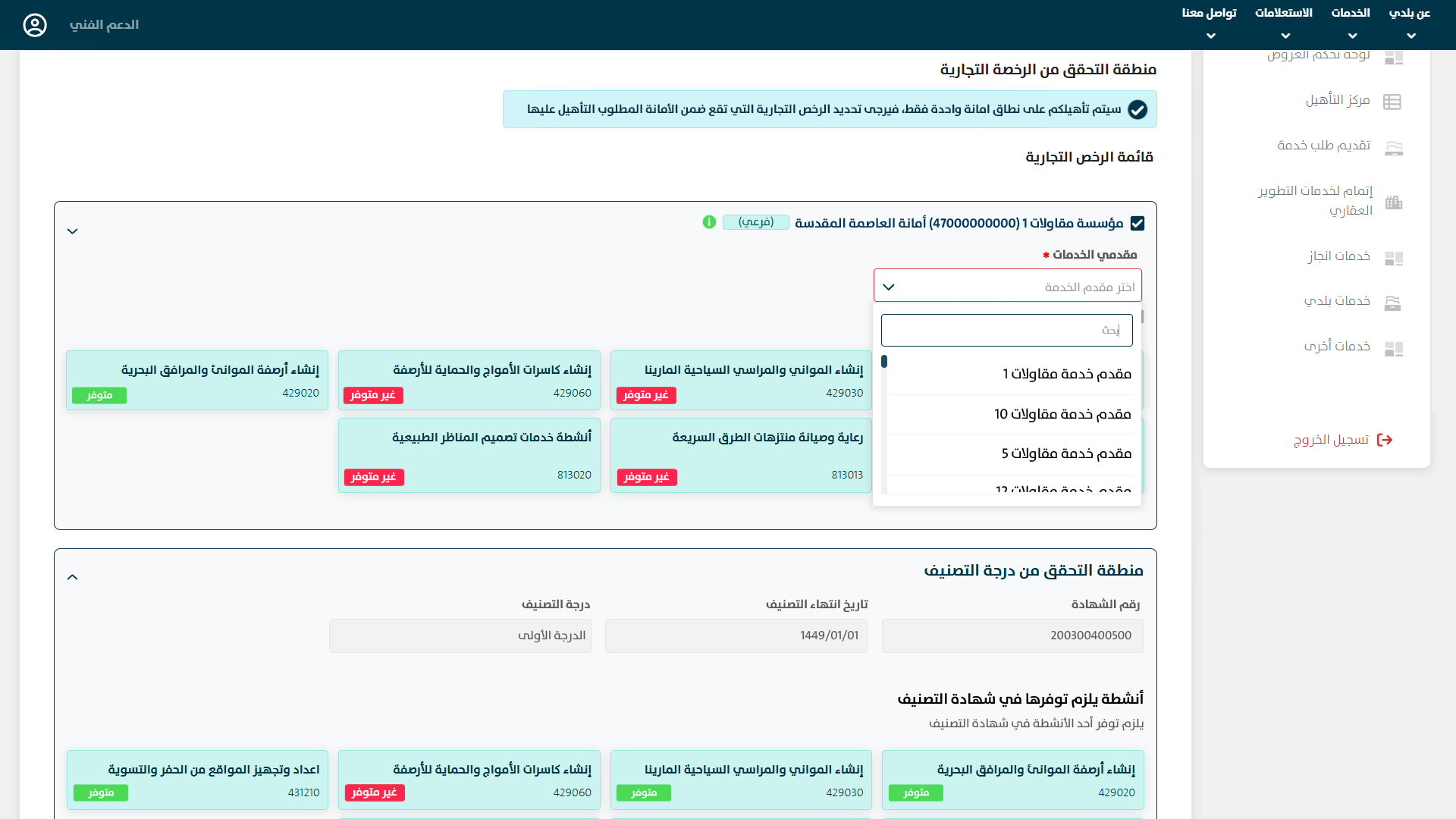Click the خدمات انجاز sidebar icon
Viewport: 1456px width, 819px height.
click(1393, 258)
